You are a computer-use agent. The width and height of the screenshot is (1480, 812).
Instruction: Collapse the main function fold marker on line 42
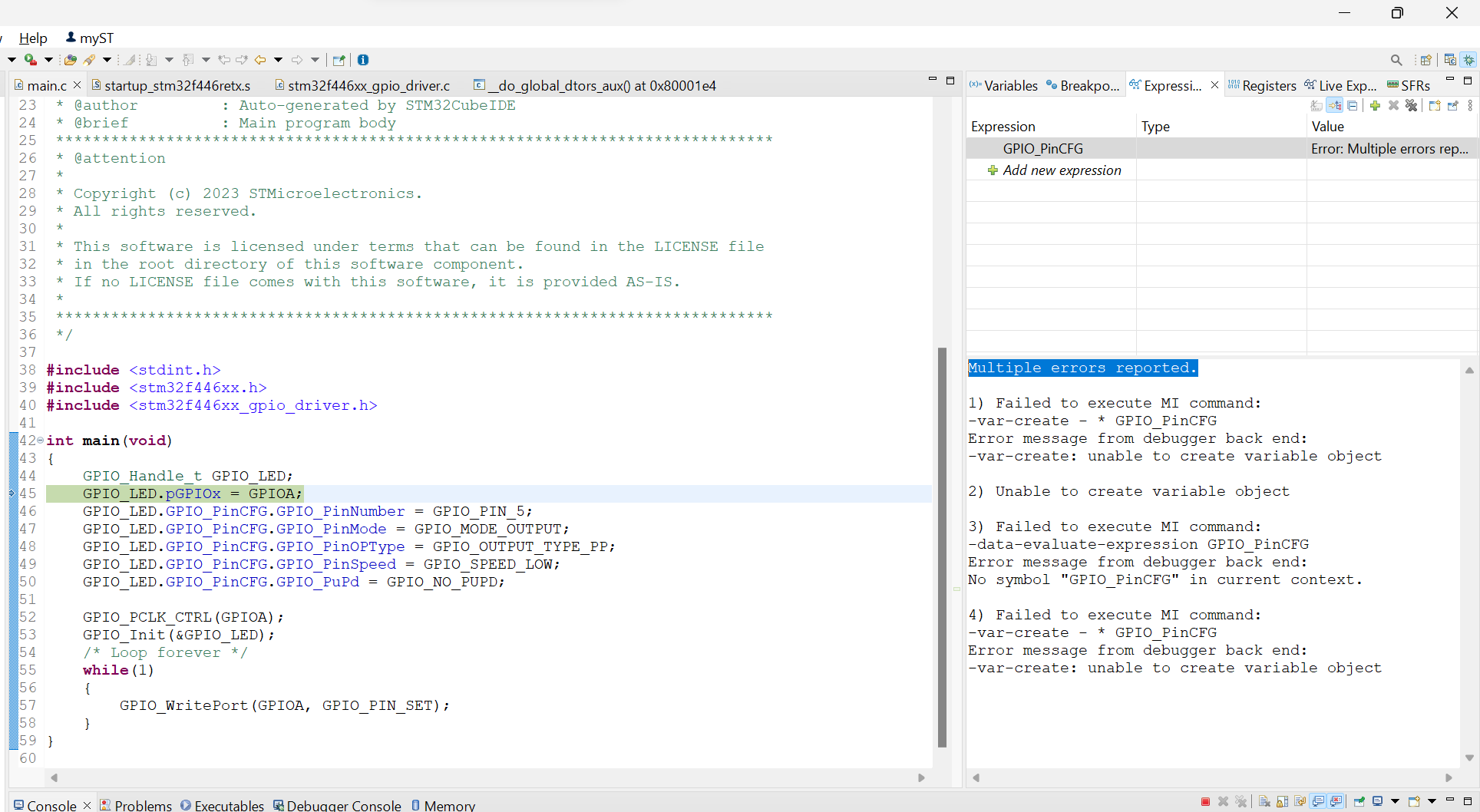40,441
